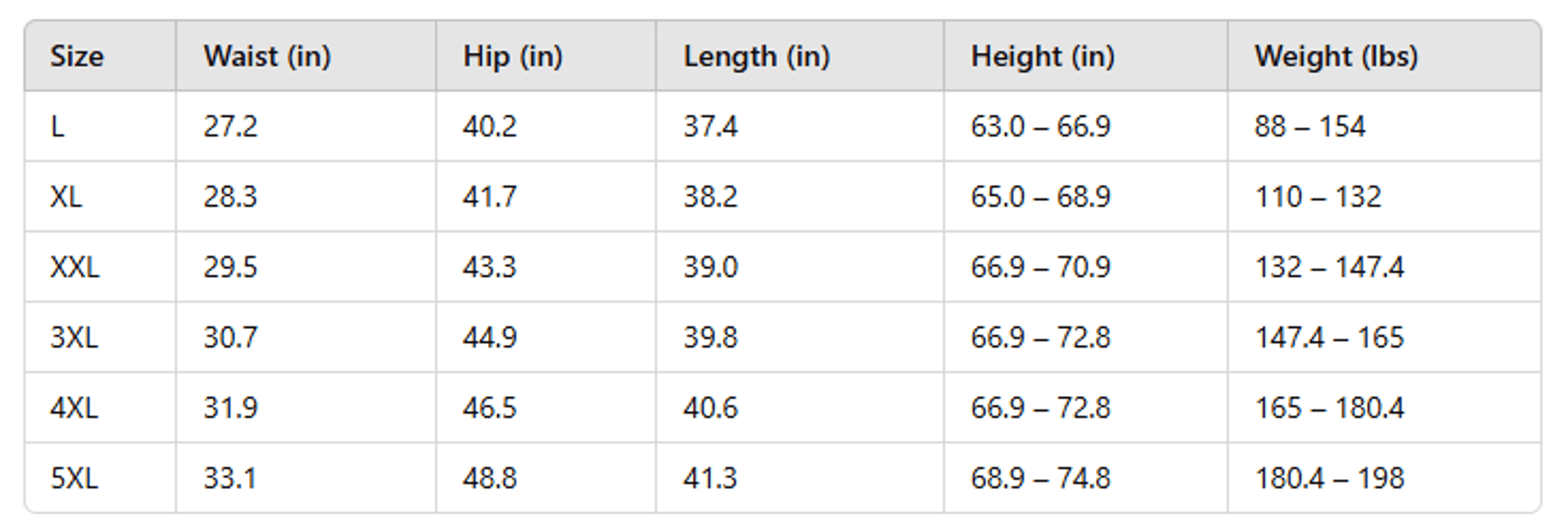Screen dimensions: 1568x531
Task: Click the Waist (in) column header
Action: click(x=306, y=56)
